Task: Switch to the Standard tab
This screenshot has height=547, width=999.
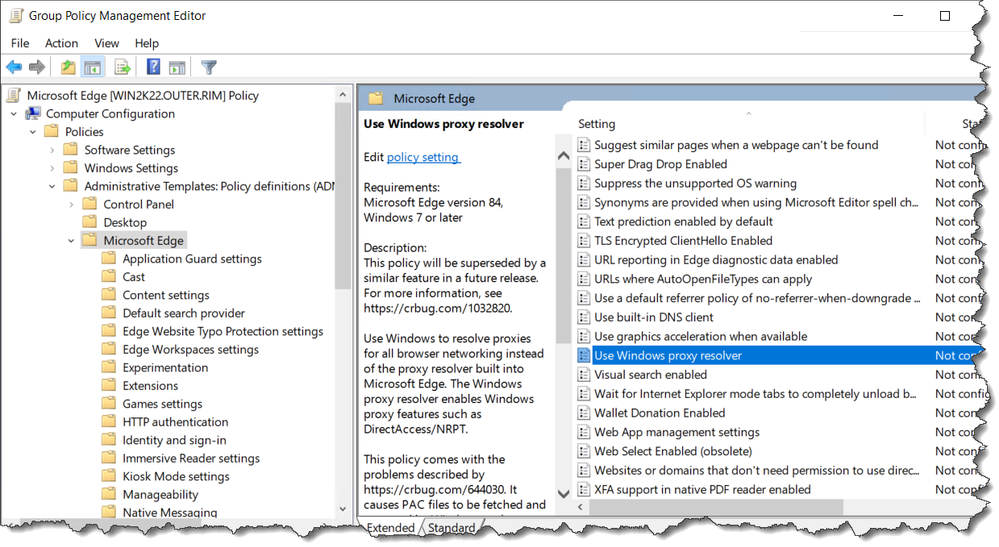Action: [x=451, y=527]
